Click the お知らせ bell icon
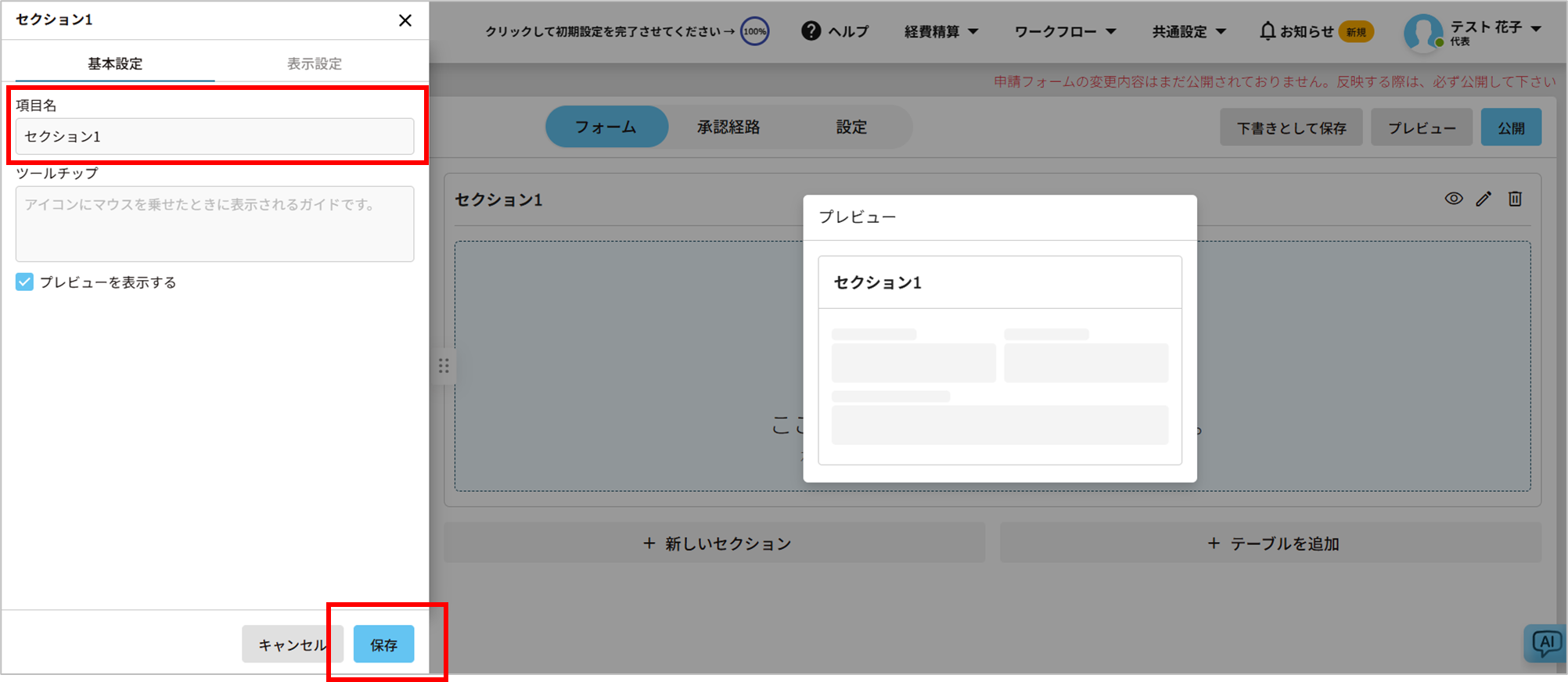Viewport: 1568px width, 682px height. pos(1267,31)
